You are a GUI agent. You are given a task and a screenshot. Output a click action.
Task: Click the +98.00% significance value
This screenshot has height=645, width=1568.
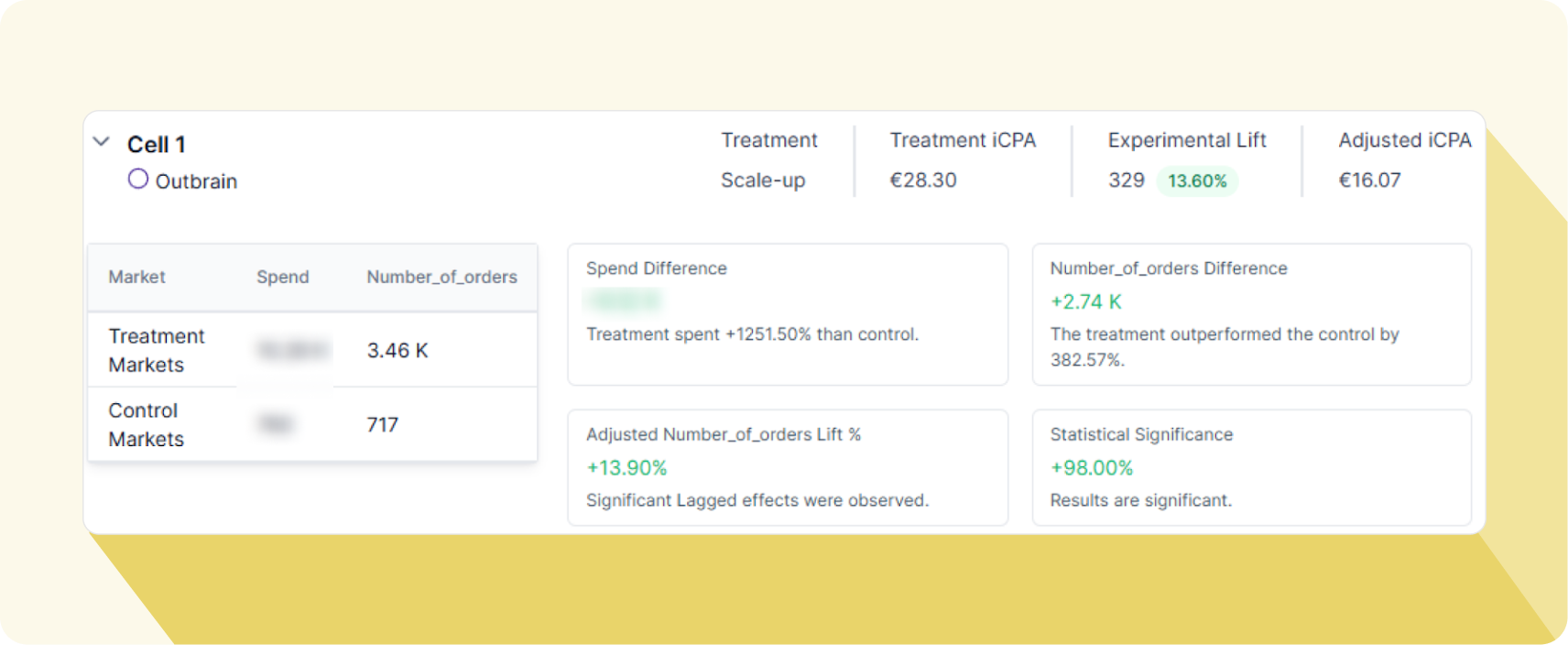click(1092, 468)
